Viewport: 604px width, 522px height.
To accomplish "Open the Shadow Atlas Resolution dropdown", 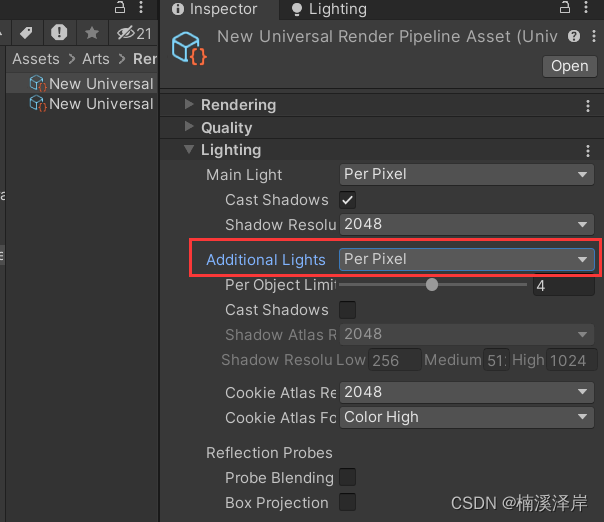I will tap(466, 334).
